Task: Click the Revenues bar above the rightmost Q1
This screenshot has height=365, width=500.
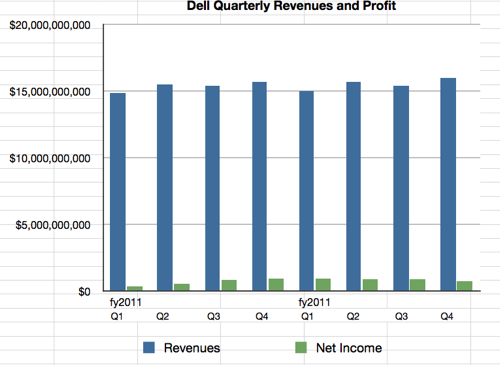Action: [x=306, y=191]
